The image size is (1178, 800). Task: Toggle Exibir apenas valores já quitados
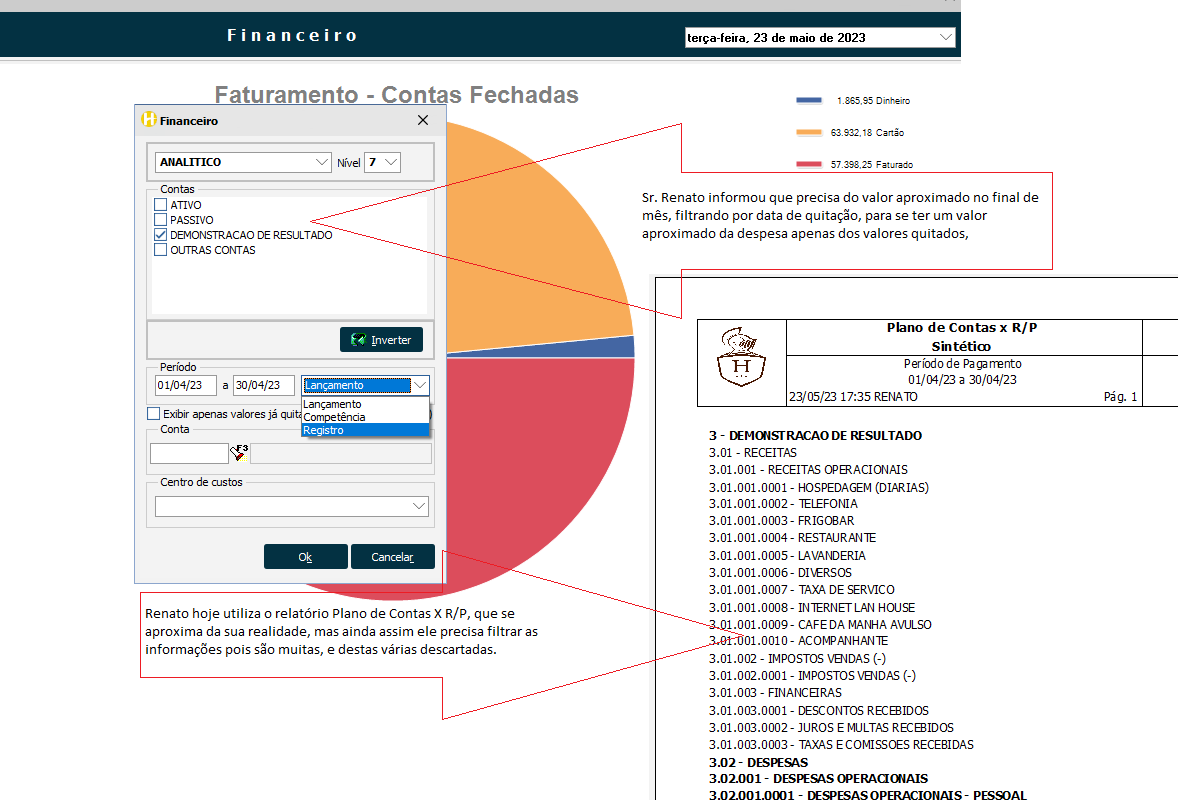154,414
